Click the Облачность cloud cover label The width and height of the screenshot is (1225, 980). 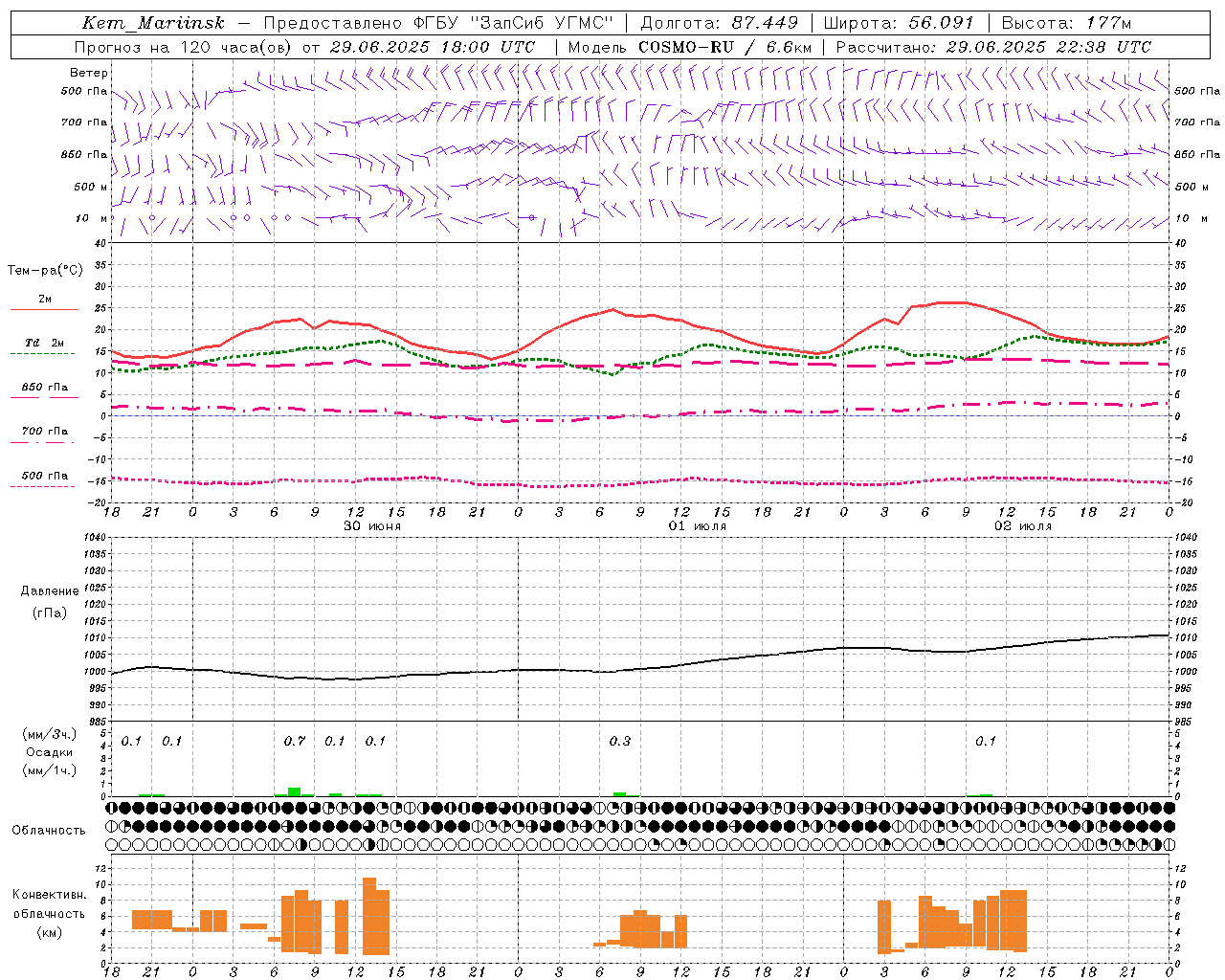coord(49,831)
